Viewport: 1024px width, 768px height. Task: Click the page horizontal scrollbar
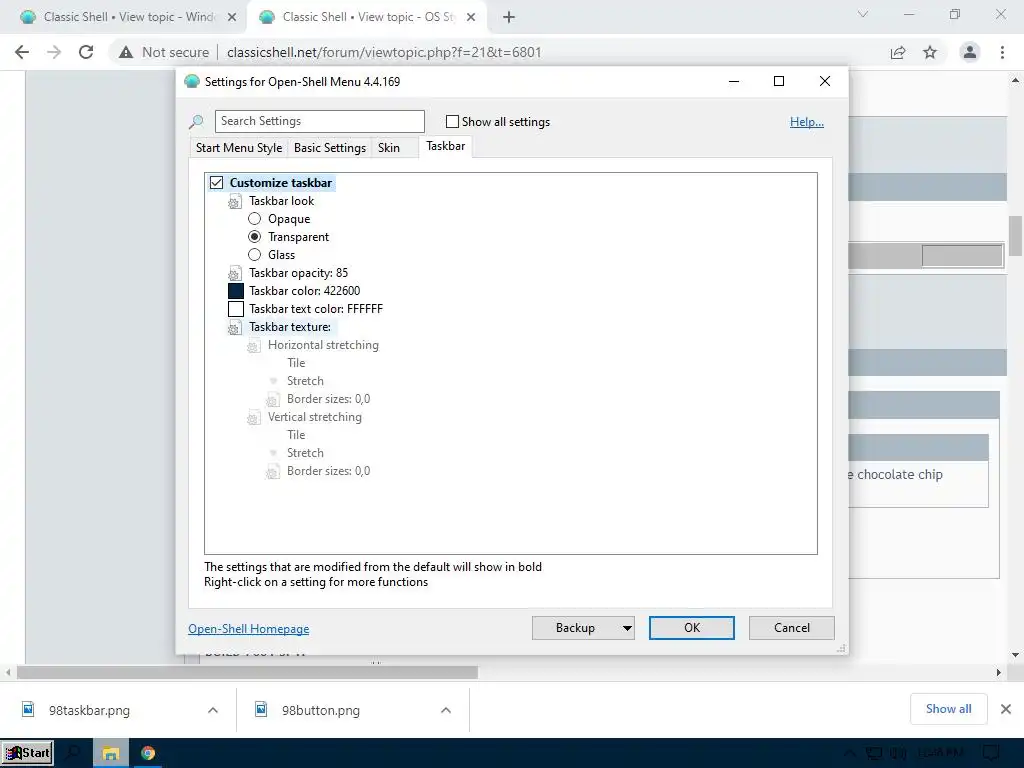pos(247,672)
